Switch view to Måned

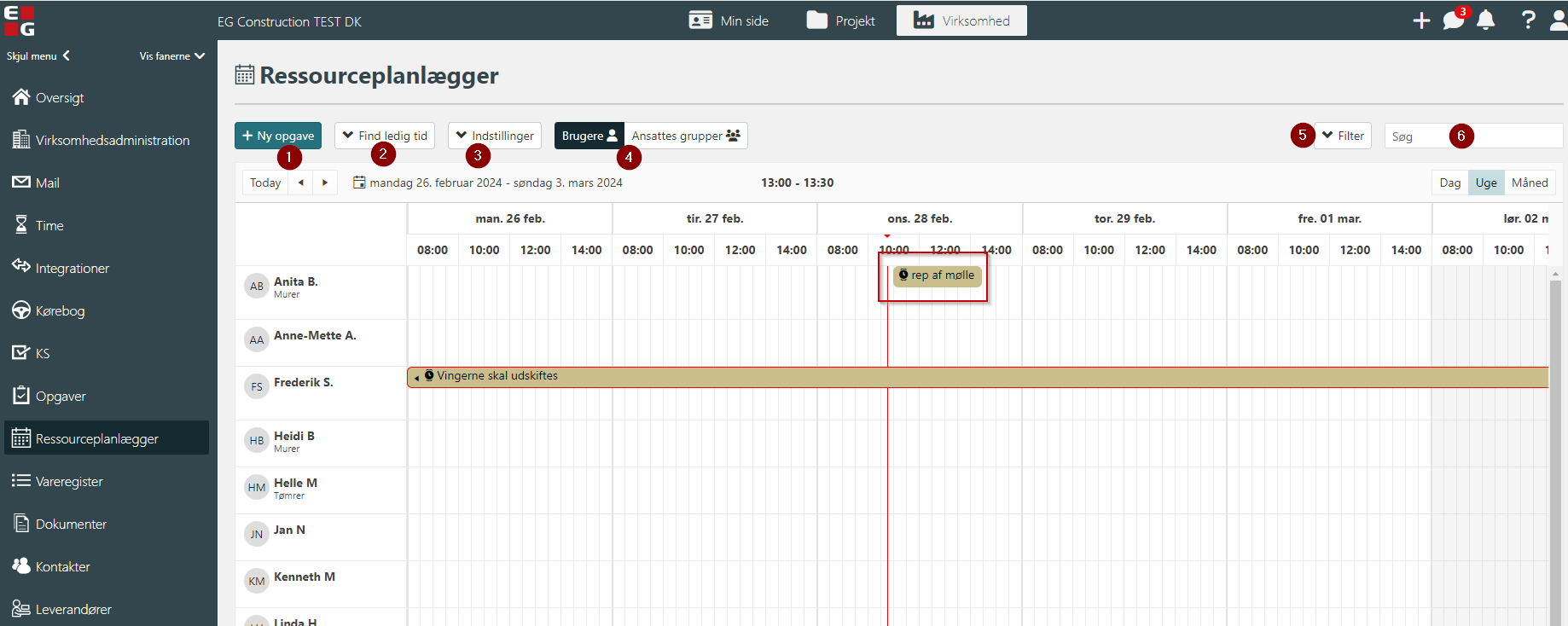(x=1529, y=183)
